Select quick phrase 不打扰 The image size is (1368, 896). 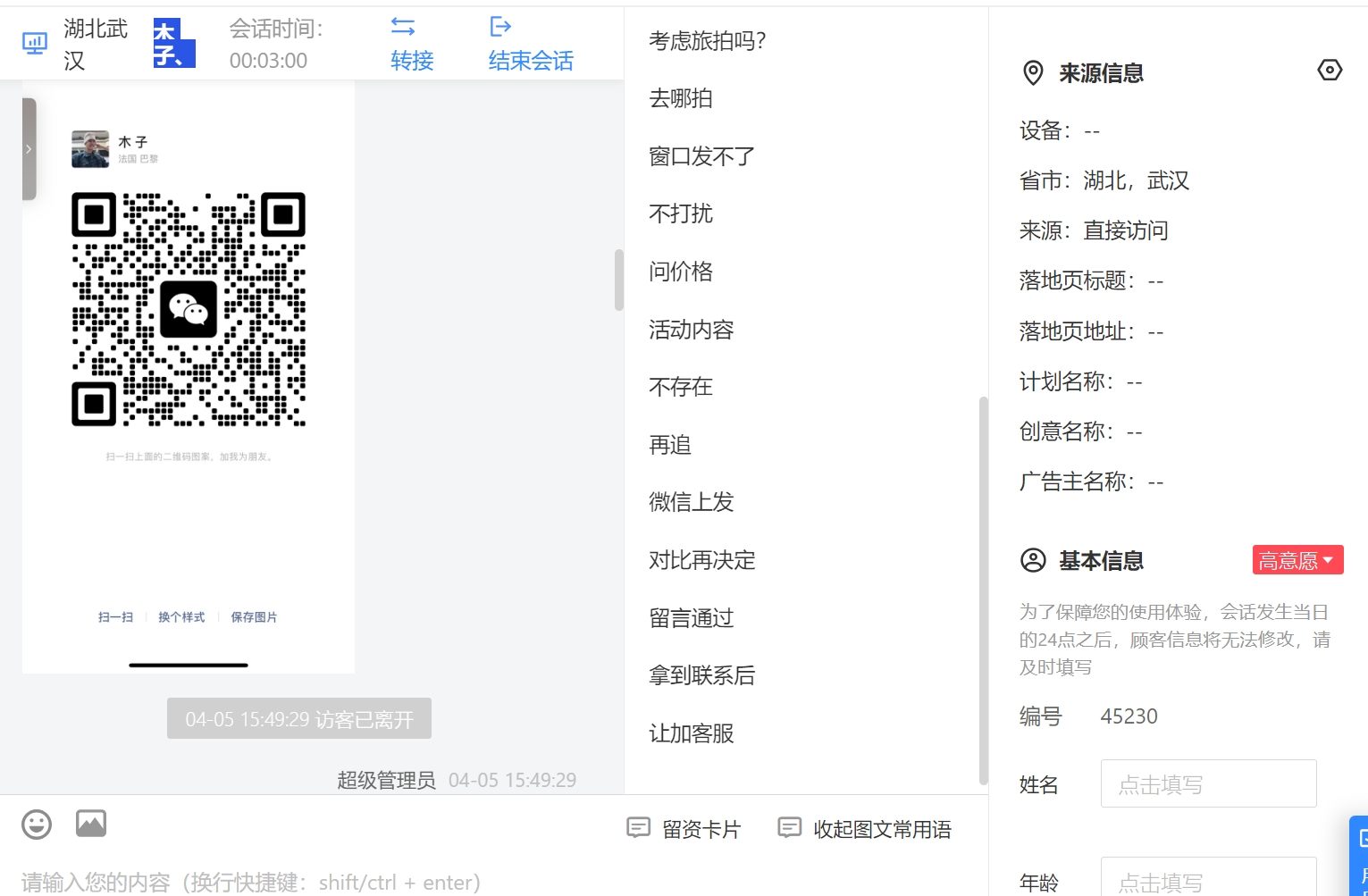tap(681, 214)
